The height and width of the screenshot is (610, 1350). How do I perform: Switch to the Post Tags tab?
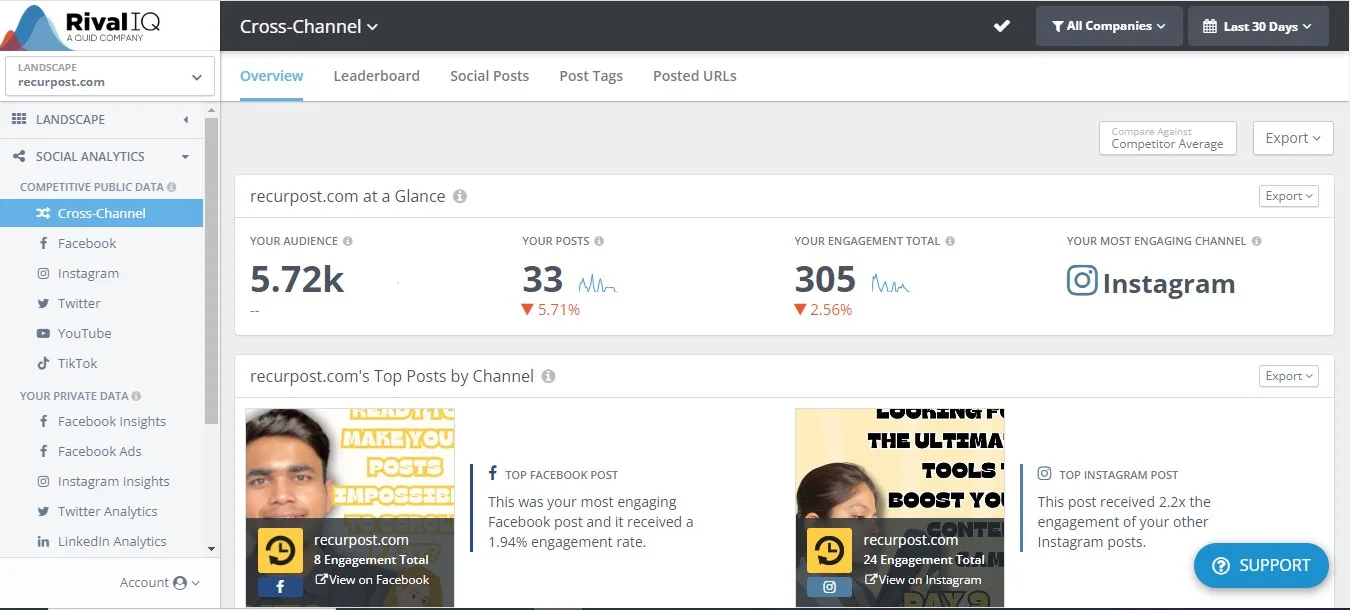click(591, 76)
